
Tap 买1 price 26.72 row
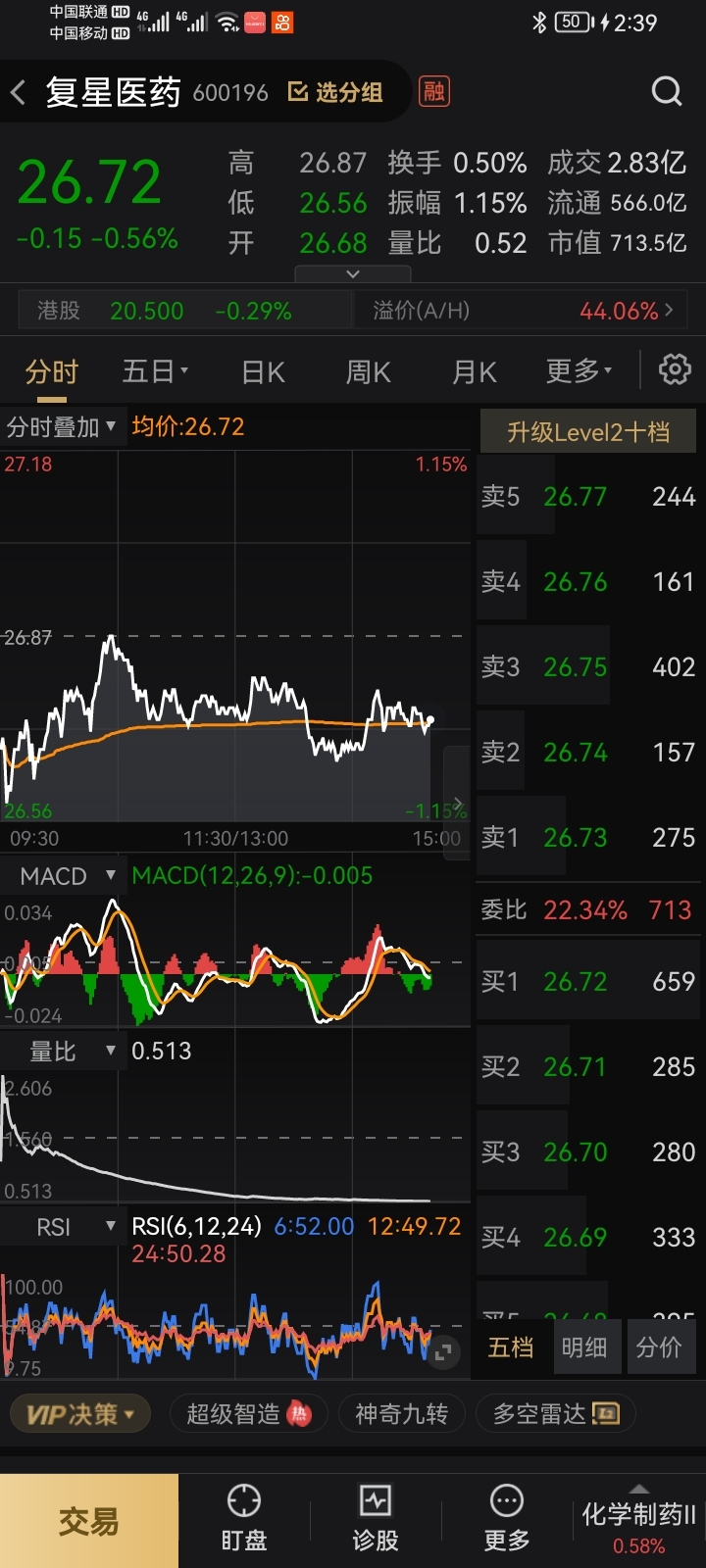click(x=588, y=982)
